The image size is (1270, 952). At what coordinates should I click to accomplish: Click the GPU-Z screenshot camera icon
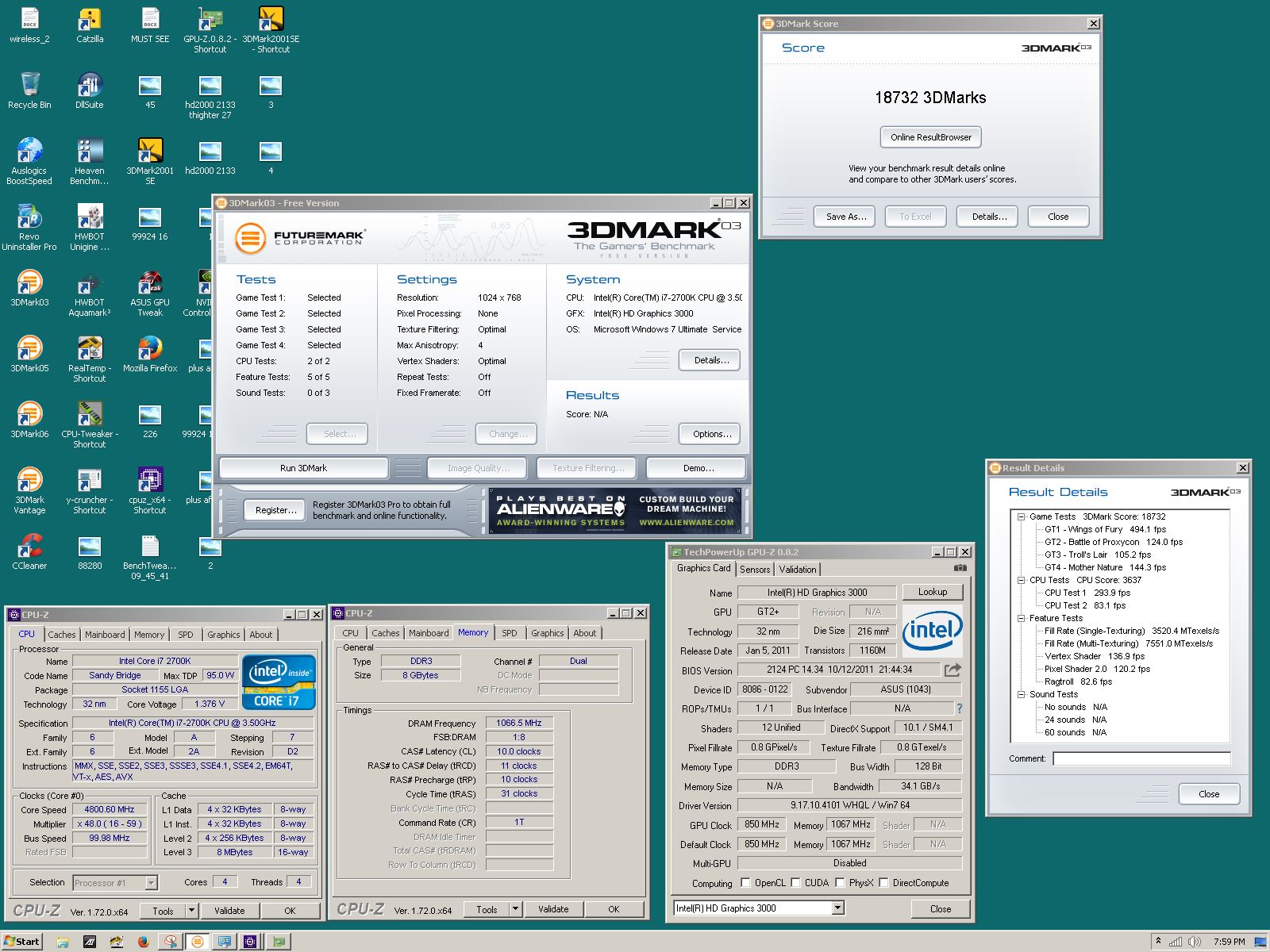tap(960, 568)
